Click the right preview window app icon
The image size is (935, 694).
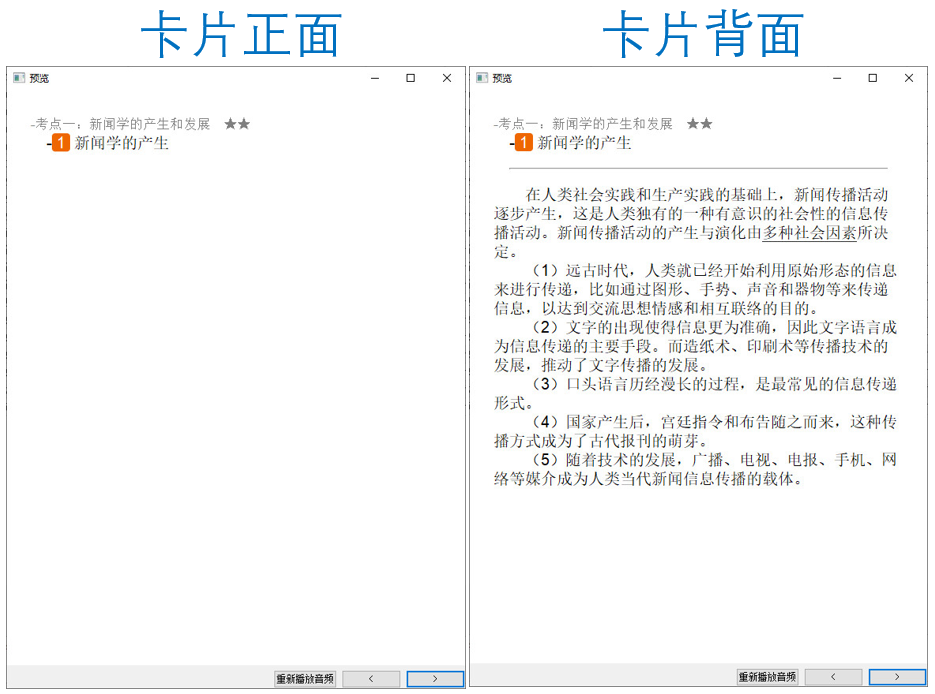pyautogui.click(x=482, y=78)
